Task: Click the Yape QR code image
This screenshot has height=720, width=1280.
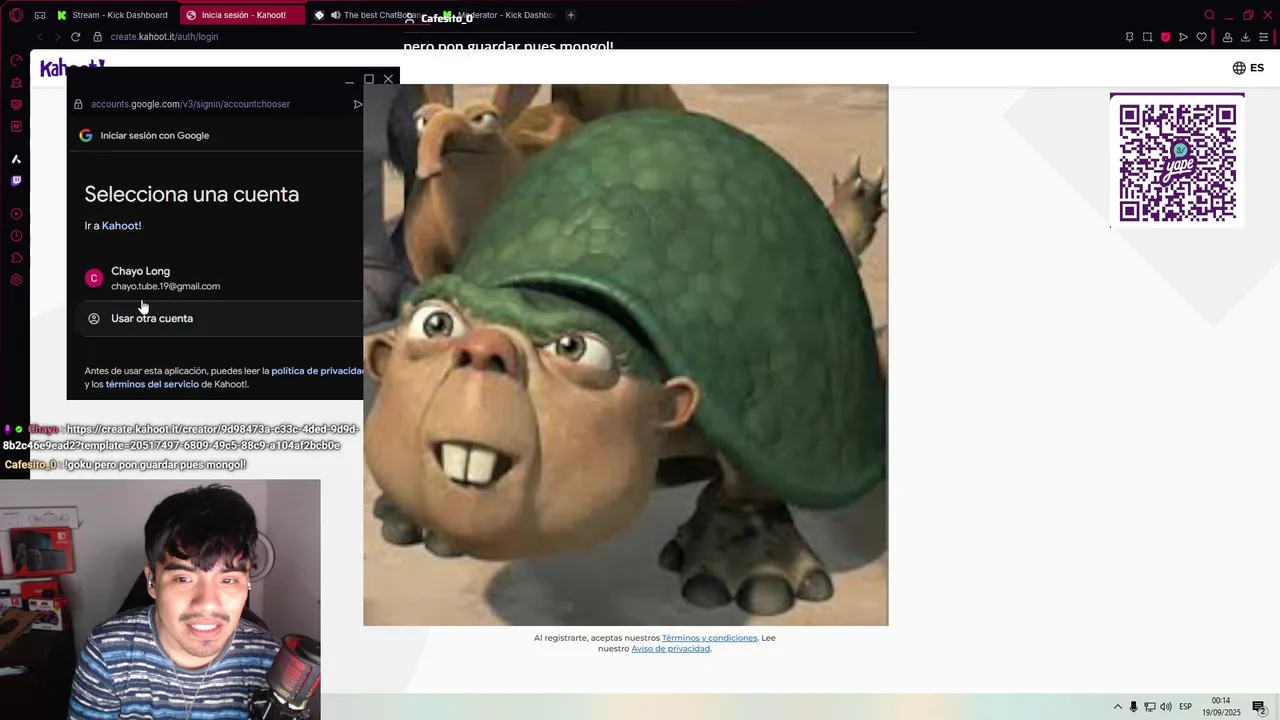Action: coord(1177,161)
